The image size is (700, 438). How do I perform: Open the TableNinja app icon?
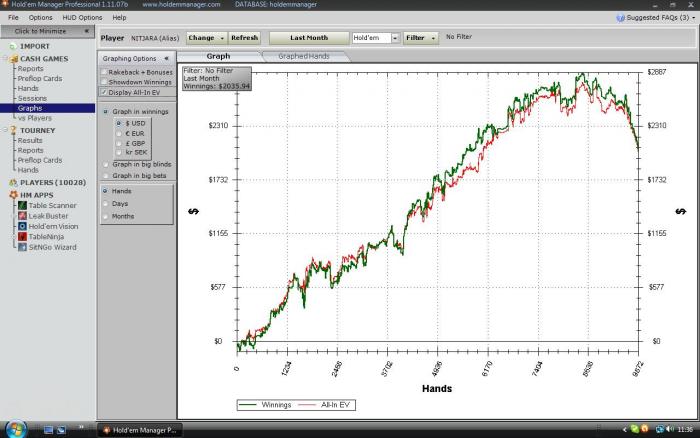point(22,237)
